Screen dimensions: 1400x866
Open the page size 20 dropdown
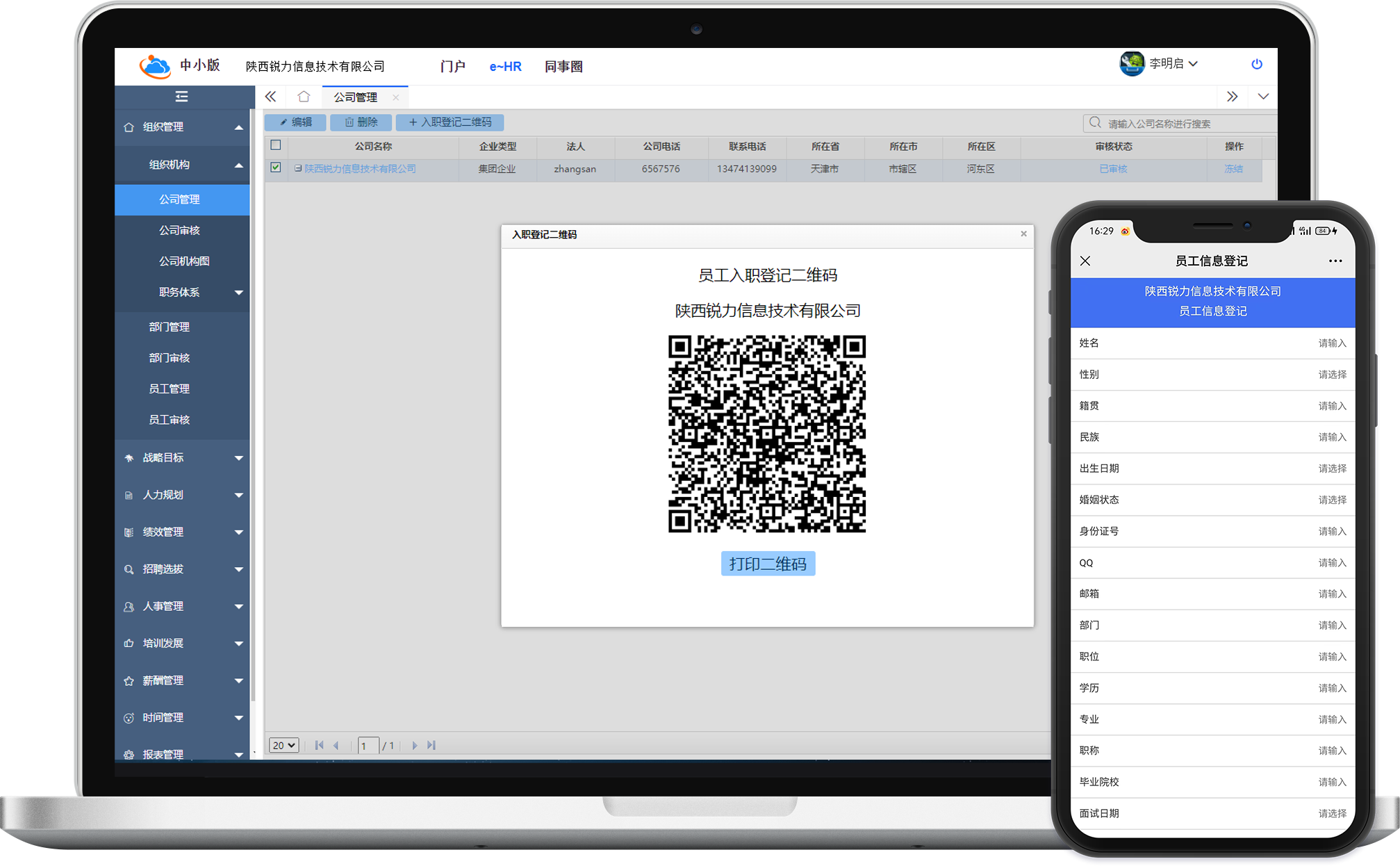tap(284, 745)
